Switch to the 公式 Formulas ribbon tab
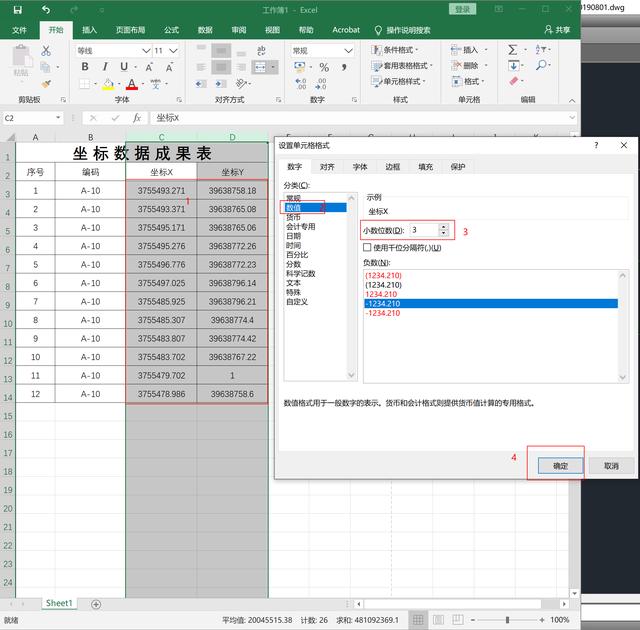The image size is (640, 630). pyautogui.click(x=171, y=30)
